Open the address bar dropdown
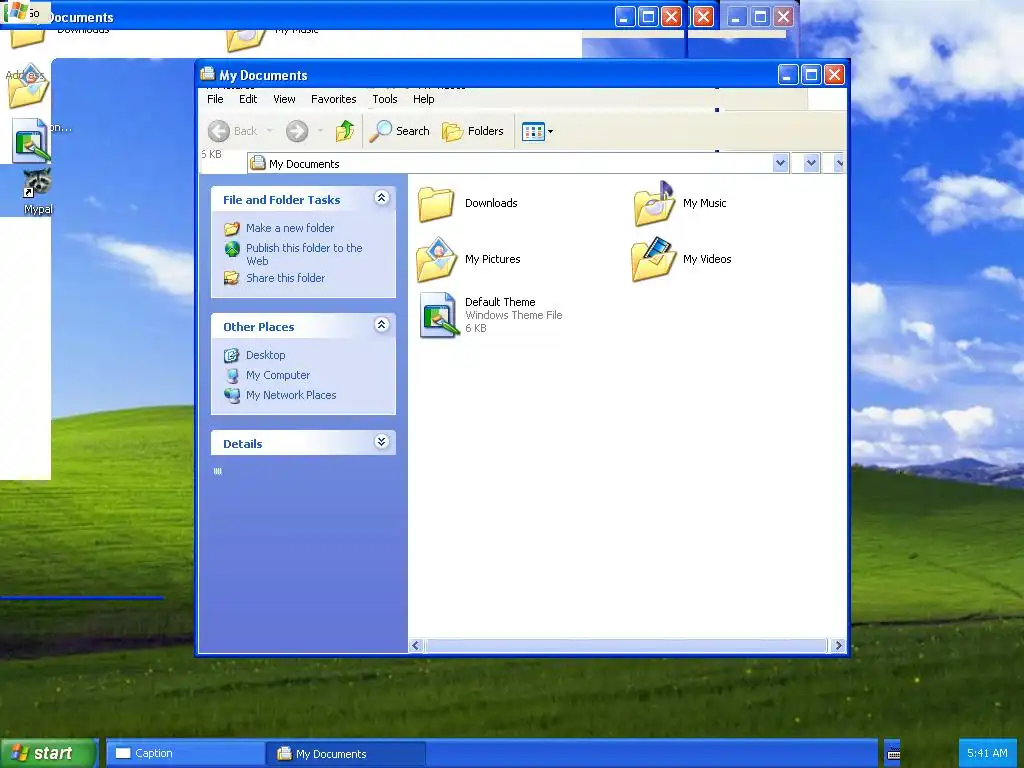The height and width of the screenshot is (768, 1024). [x=780, y=163]
